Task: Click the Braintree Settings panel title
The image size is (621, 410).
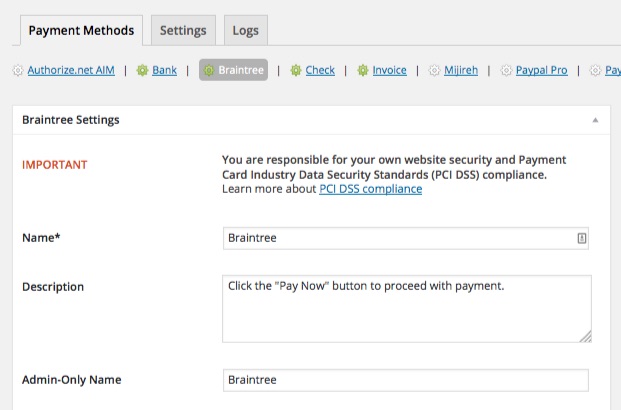Action: click(71, 120)
